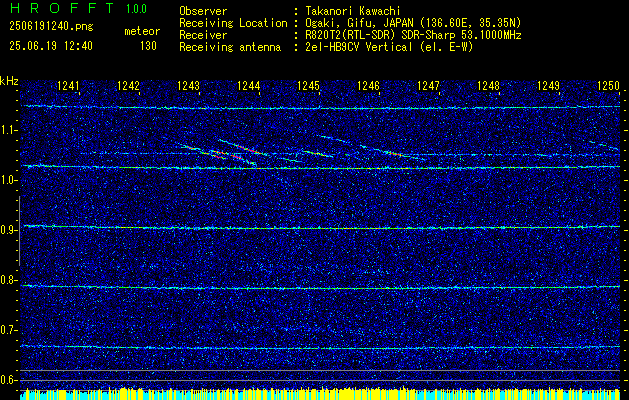Viewport: 629px width, 400px height.
Task: Click the 1247 time marker
Action: point(428,85)
